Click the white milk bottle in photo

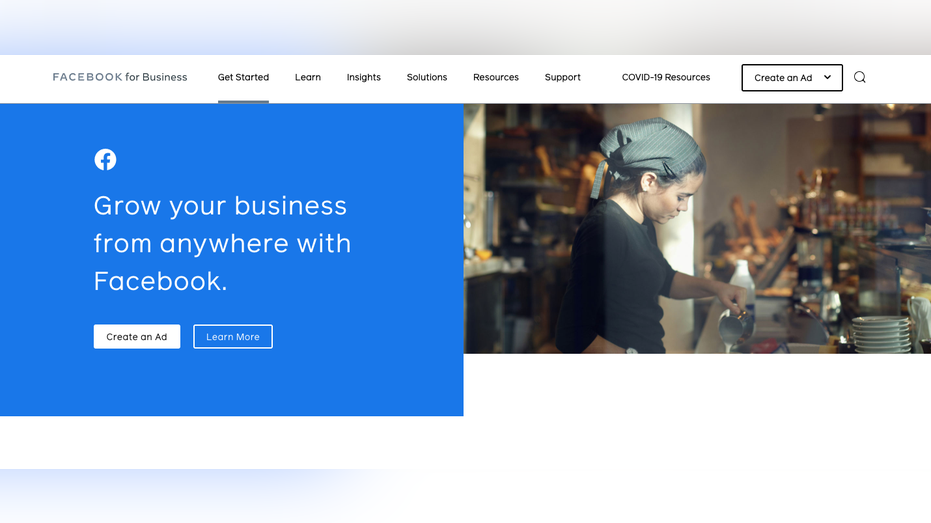pos(742,282)
